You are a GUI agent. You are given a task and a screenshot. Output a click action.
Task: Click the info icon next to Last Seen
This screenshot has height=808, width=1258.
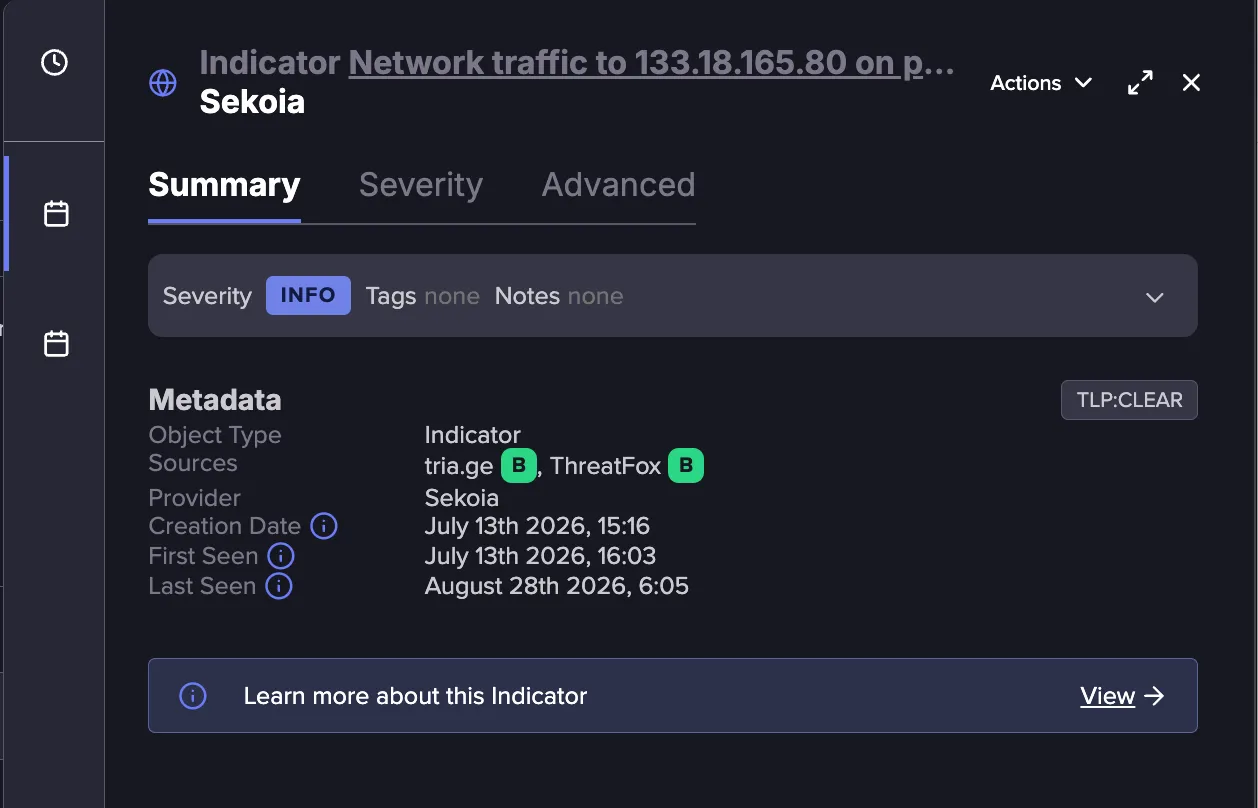click(x=279, y=586)
